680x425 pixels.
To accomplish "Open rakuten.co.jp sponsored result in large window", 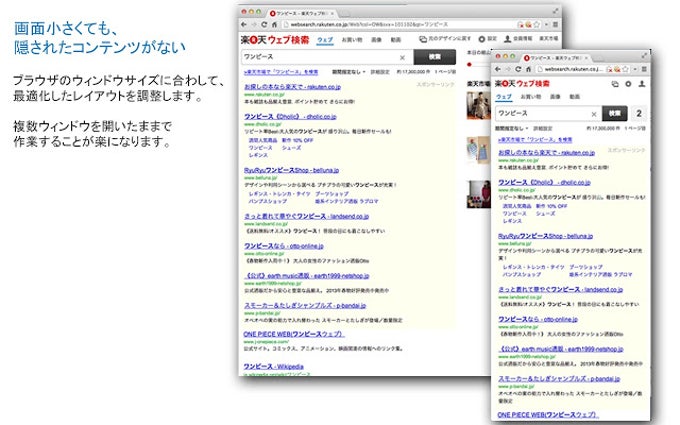I will (292, 87).
